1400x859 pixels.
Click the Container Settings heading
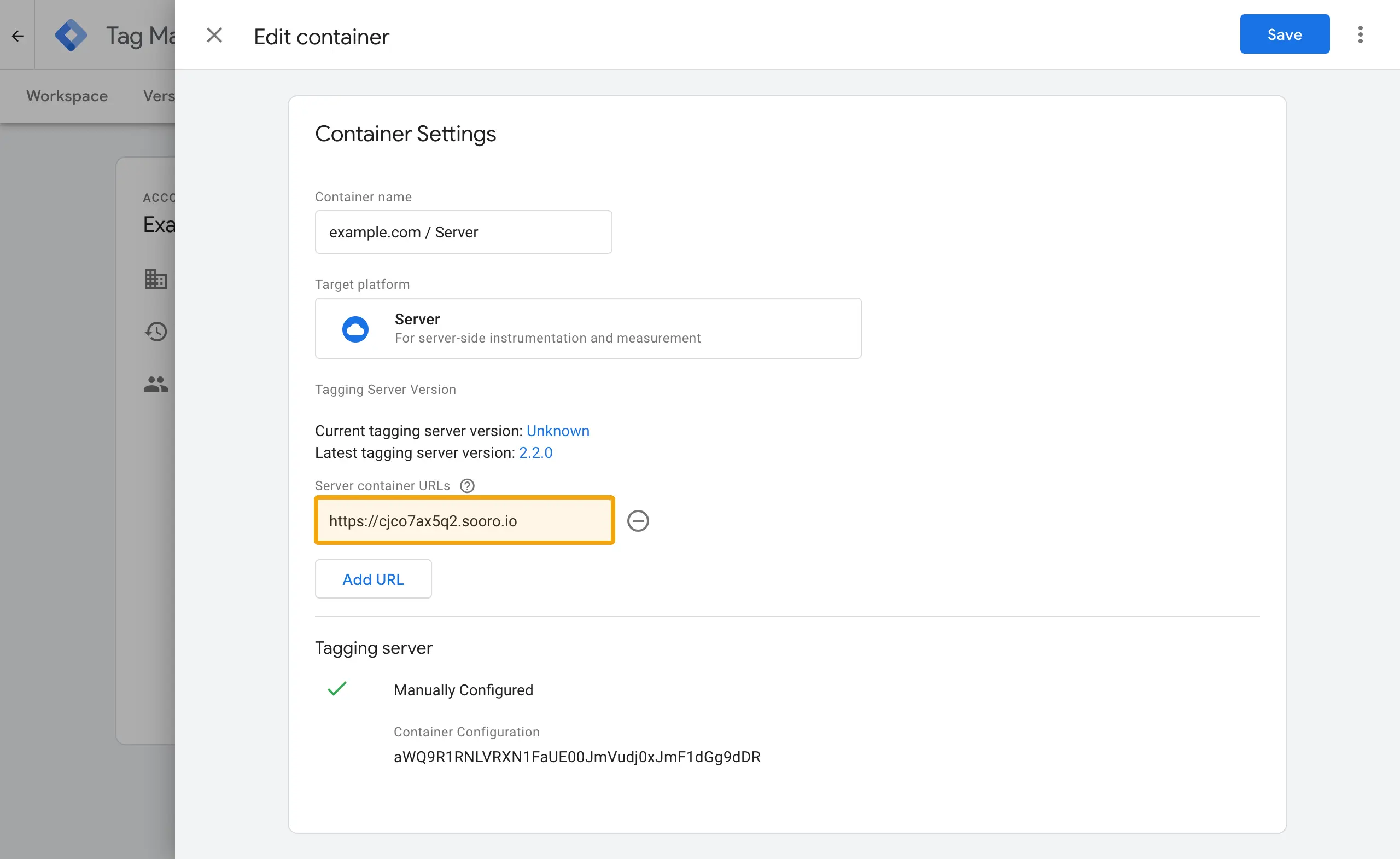(405, 134)
